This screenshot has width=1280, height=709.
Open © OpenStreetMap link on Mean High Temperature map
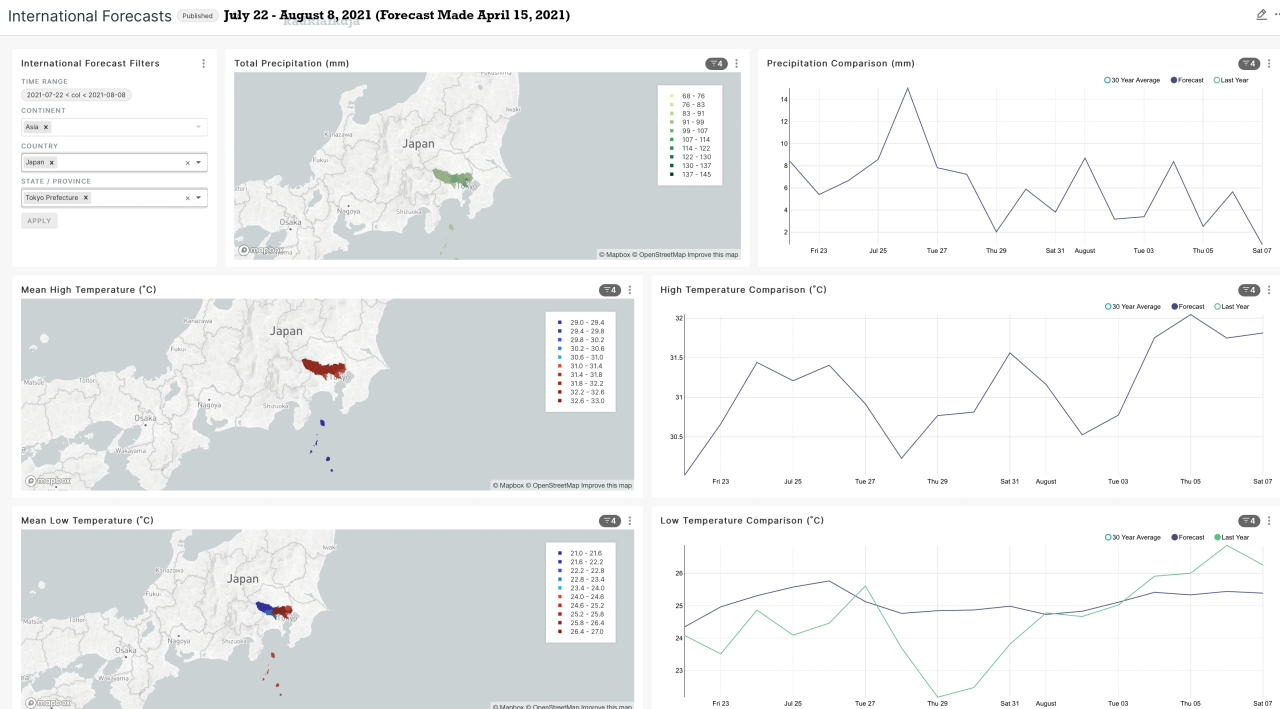(553, 486)
